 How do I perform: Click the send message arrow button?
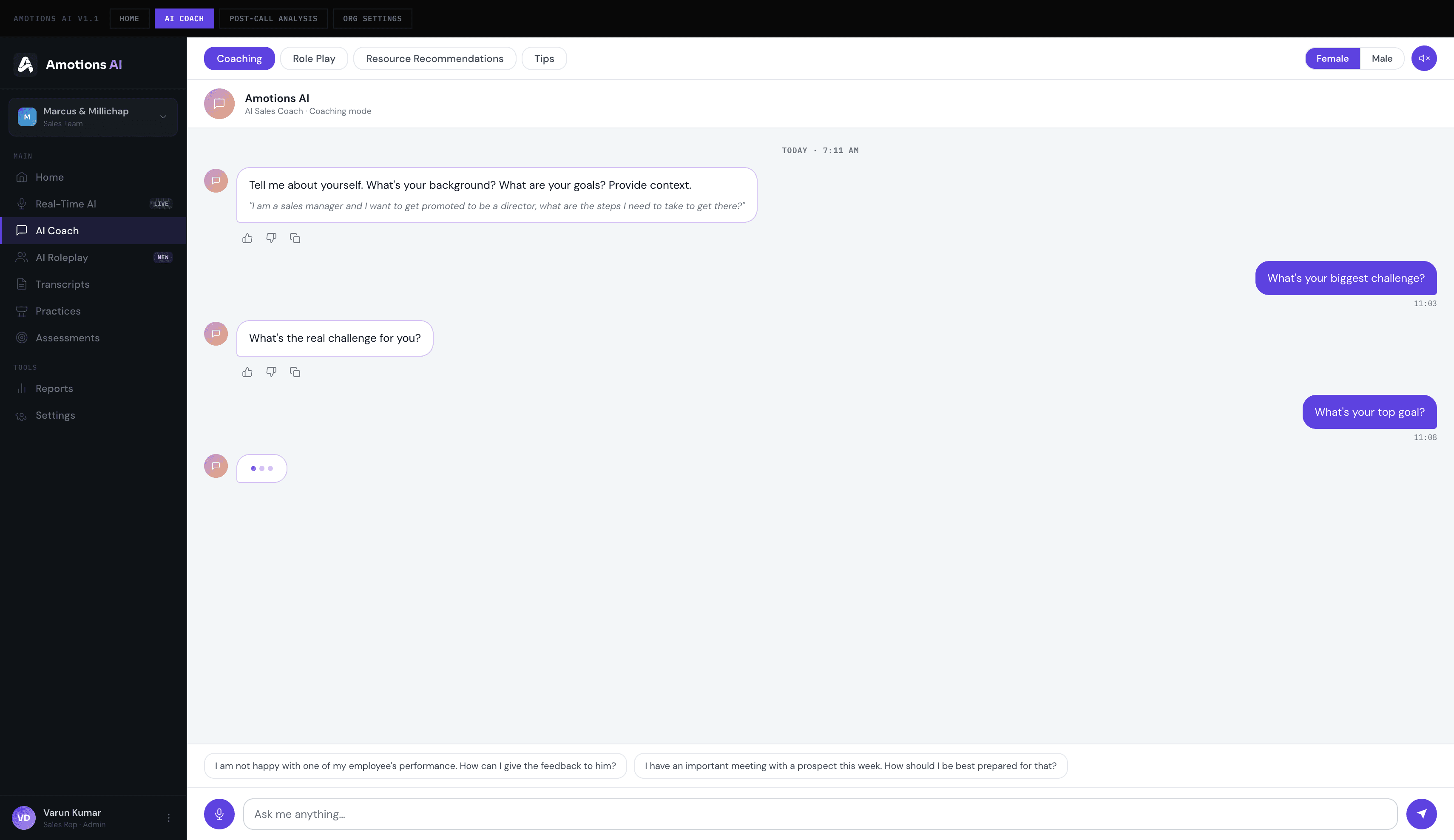click(1421, 814)
